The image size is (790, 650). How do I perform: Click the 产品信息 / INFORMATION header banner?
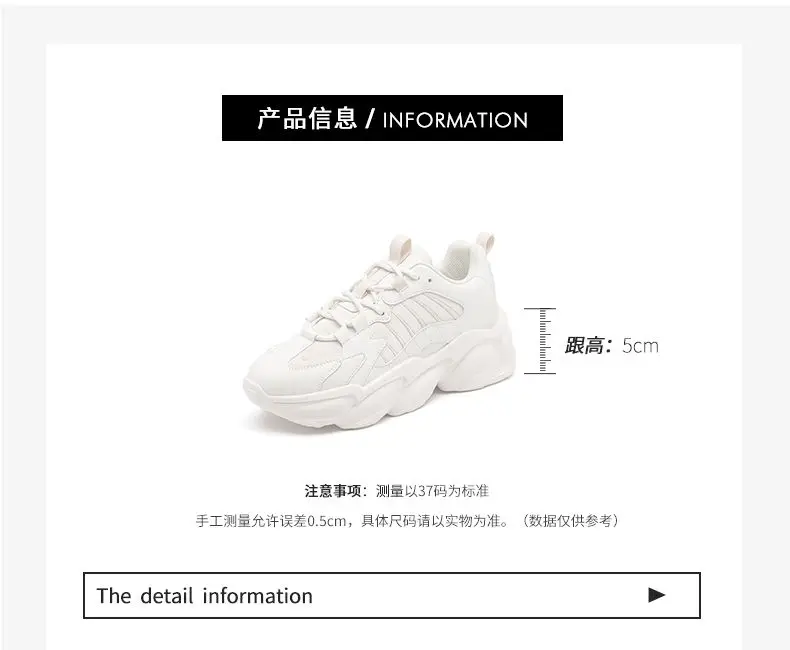392,118
